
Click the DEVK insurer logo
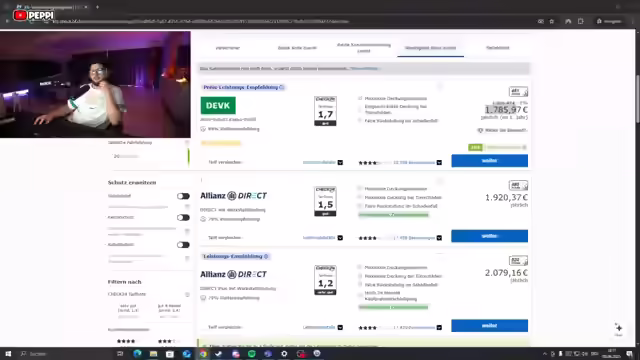[218, 105]
